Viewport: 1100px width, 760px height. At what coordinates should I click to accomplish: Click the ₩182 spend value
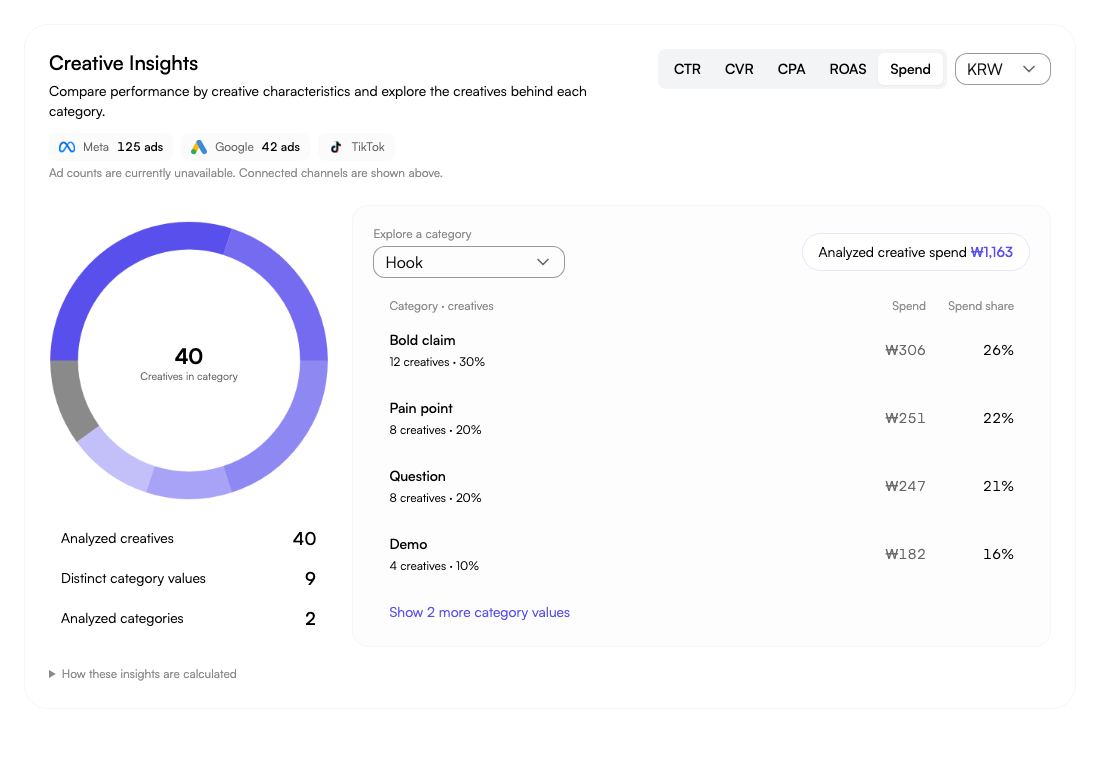pyautogui.click(x=905, y=554)
